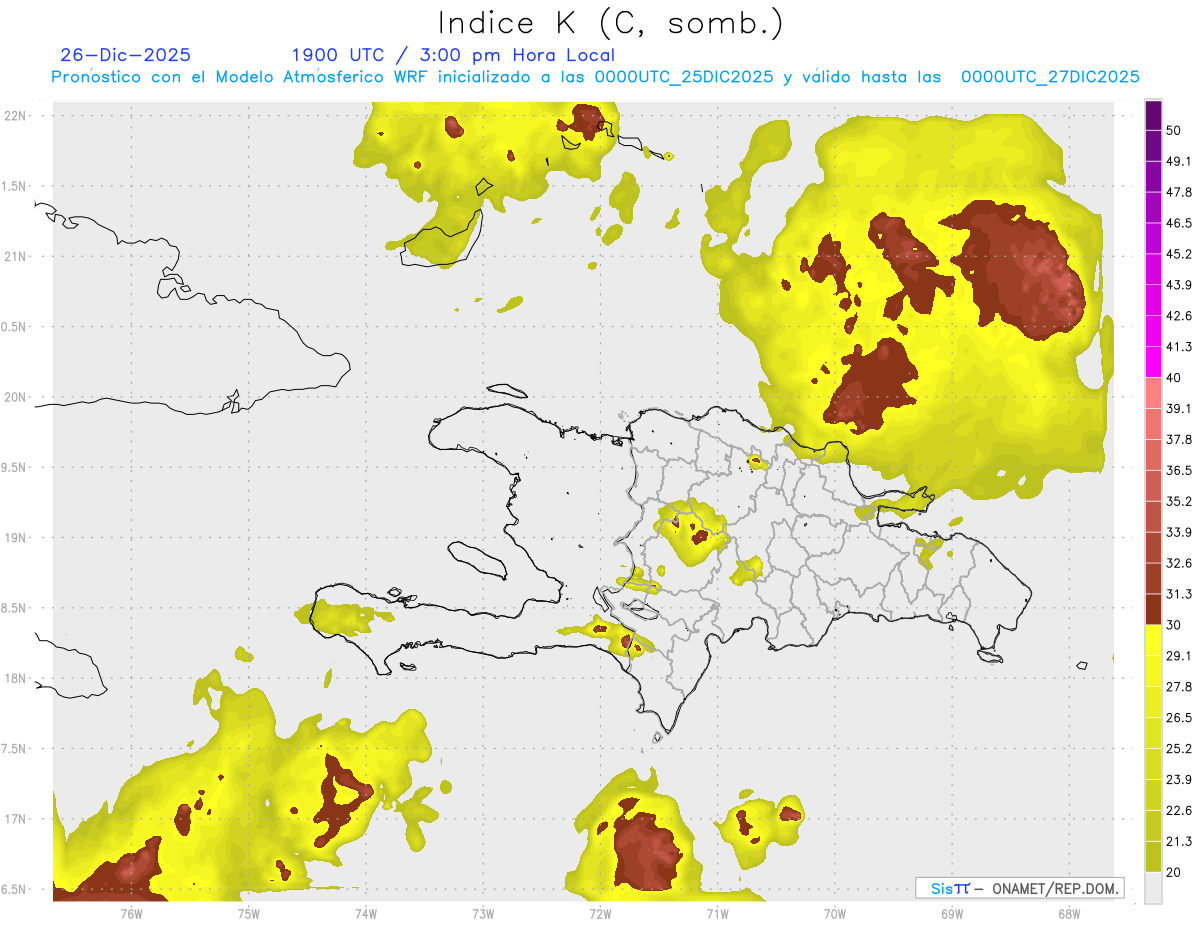Click the "25.2" value on the color scale
1200x927 pixels.
click(1180, 749)
